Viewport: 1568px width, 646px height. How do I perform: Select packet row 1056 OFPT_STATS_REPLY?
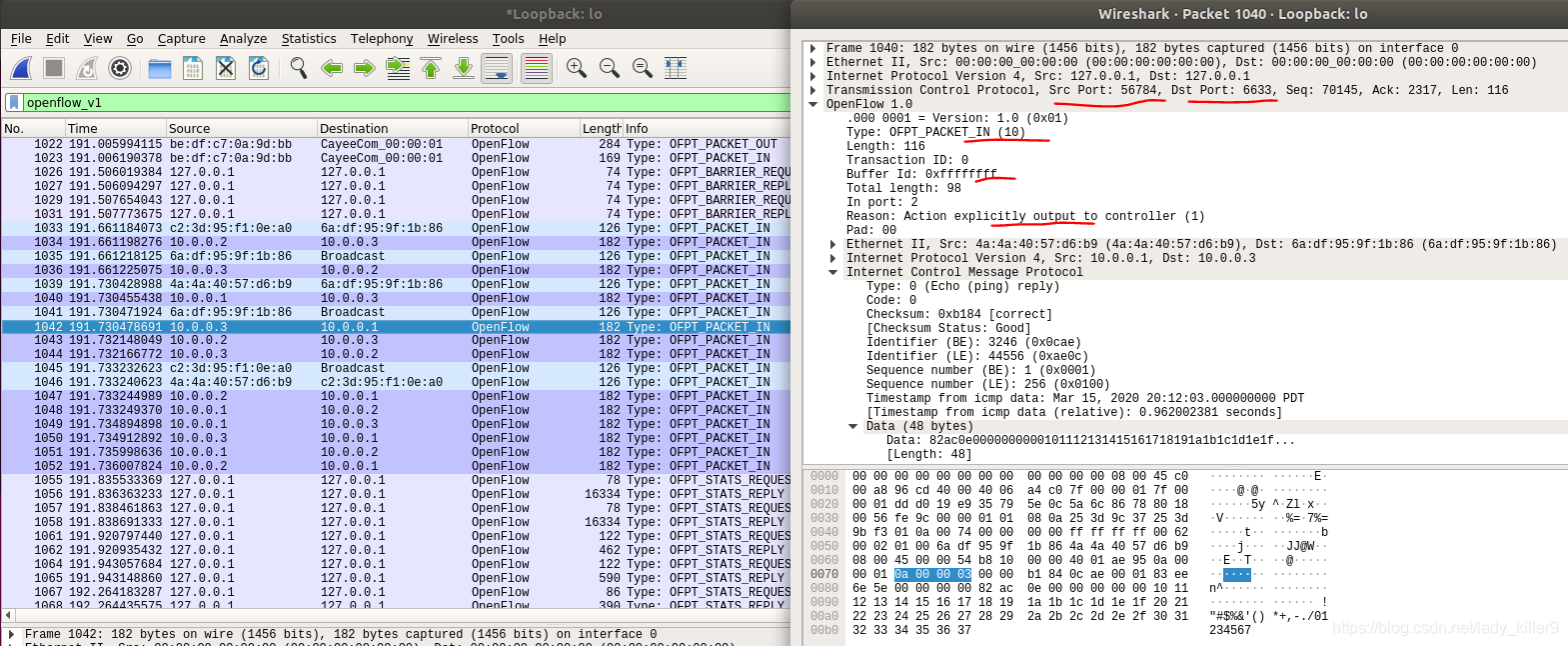click(396, 494)
